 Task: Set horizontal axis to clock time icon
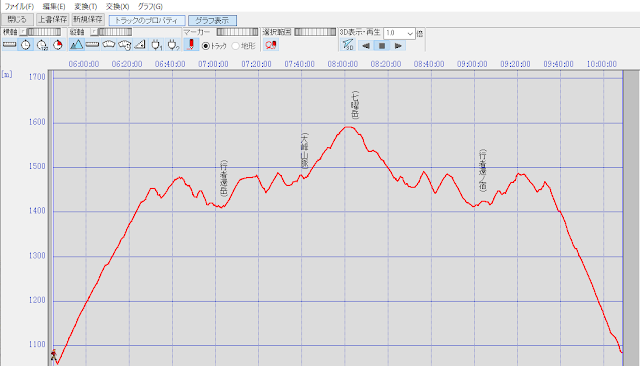tap(26, 44)
